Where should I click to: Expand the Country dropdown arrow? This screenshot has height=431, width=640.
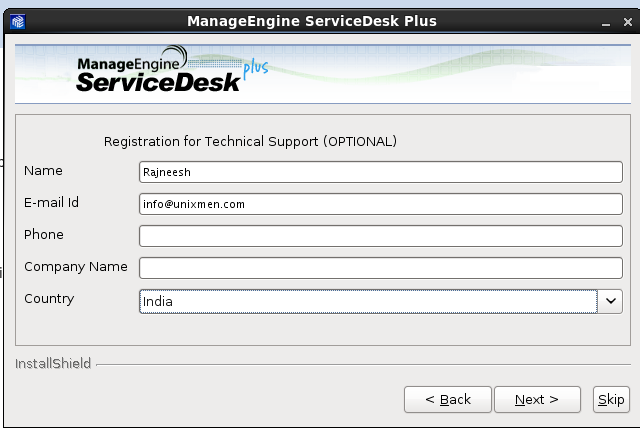tap(610, 301)
